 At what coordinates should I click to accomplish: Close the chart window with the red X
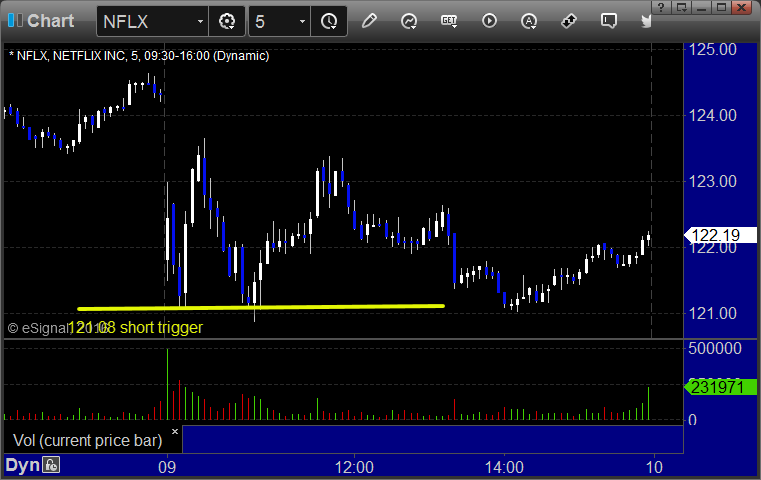point(742,7)
